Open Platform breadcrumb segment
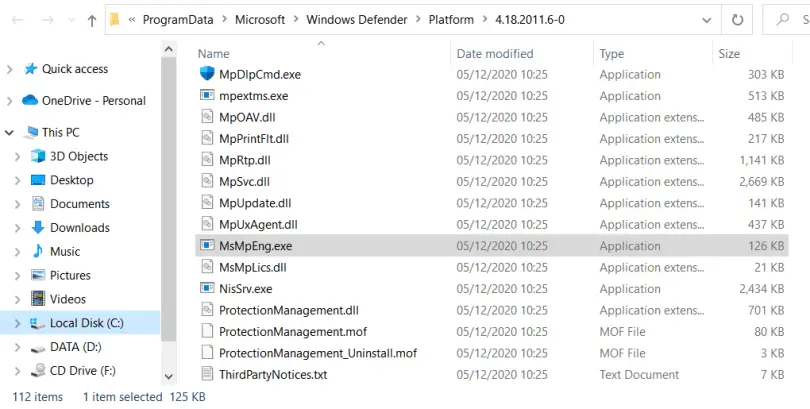This screenshot has width=810, height=409. tap(451, 20)
